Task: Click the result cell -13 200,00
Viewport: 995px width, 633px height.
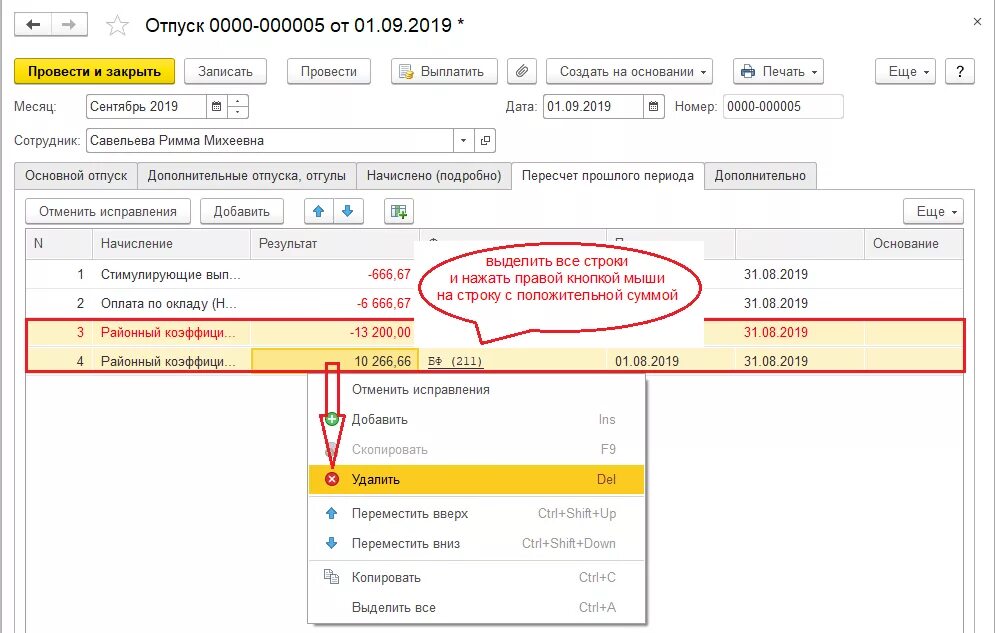Action: 334,332
